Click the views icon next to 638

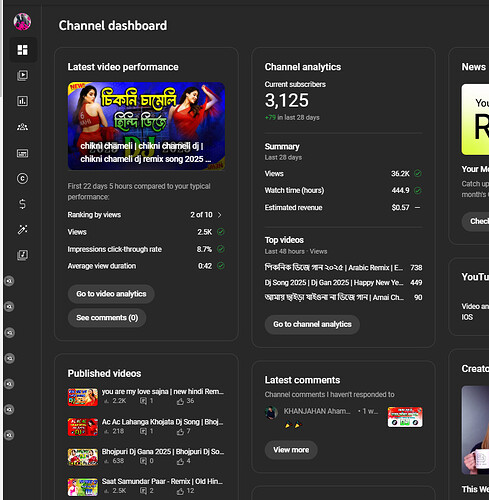[106, 461]
